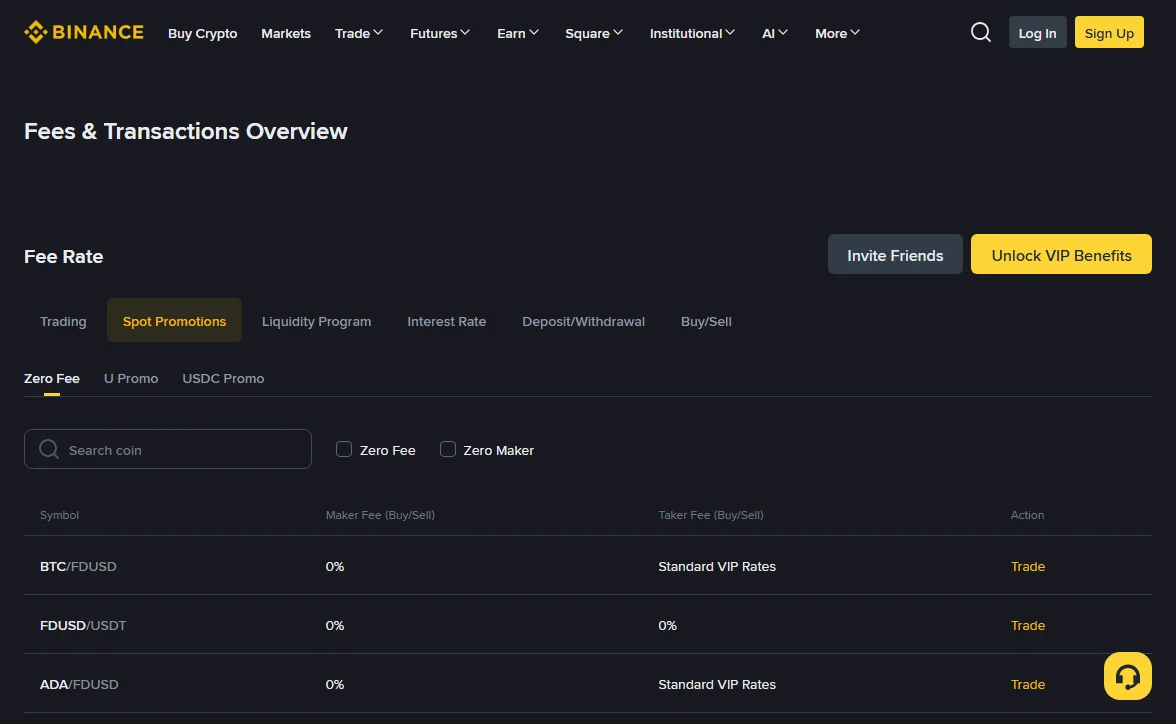This screenshot has width=1176, height=724.
Task: Click Trade link for ADA/FDUSD
Action: 1028,684
